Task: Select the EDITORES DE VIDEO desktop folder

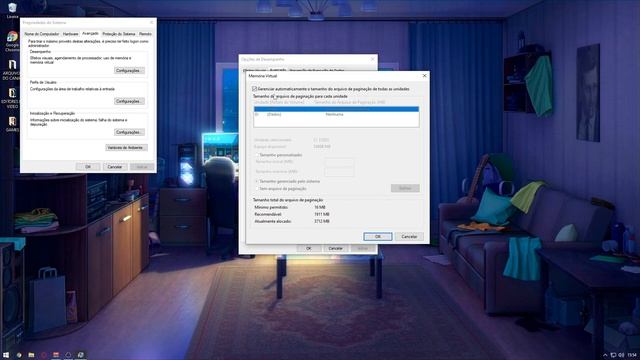Action: click(11, 98)
